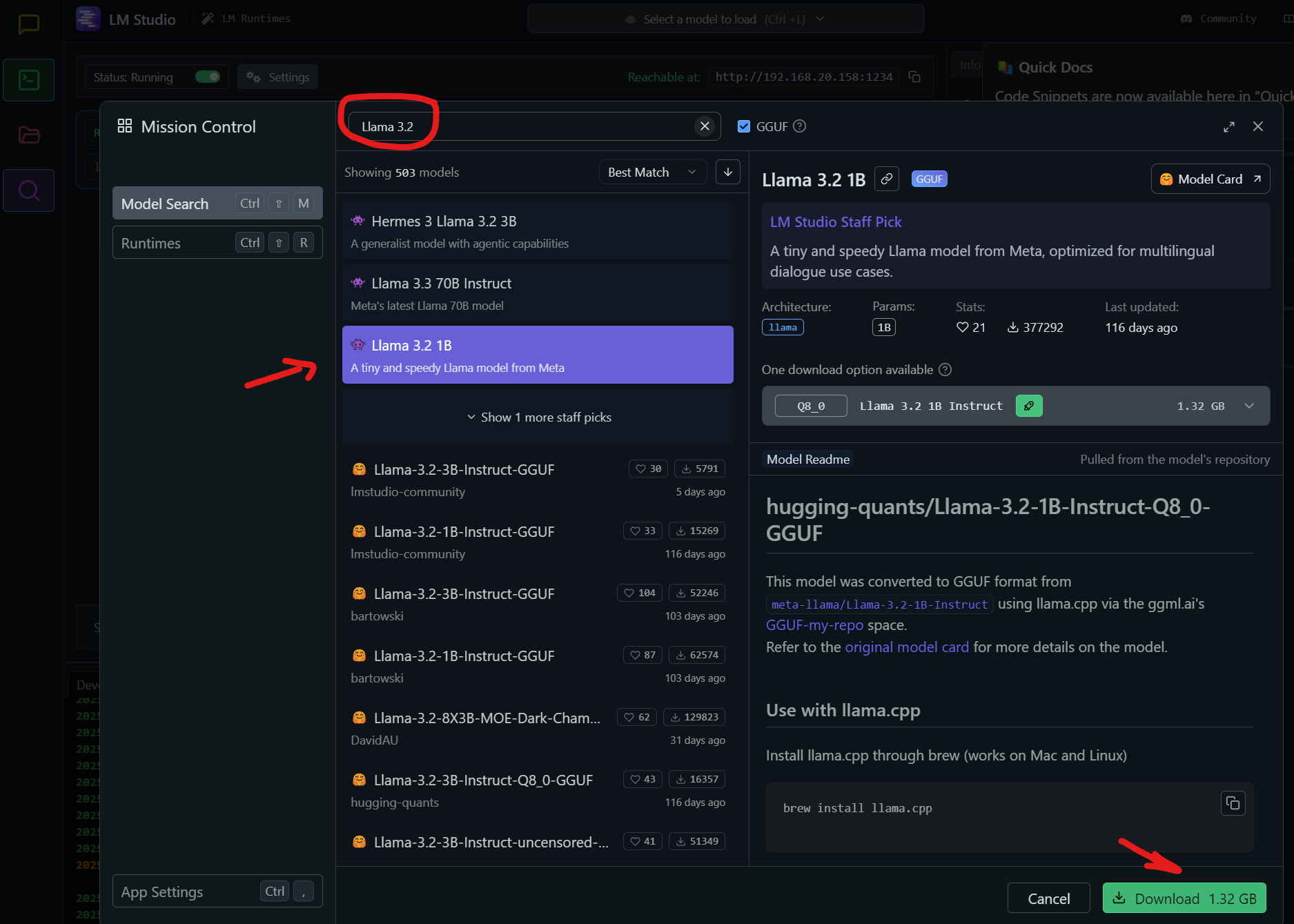This screenshot has height=924, width=1294.
Task: Open the chat view in the left sidebar
Action: coord(28,25)
